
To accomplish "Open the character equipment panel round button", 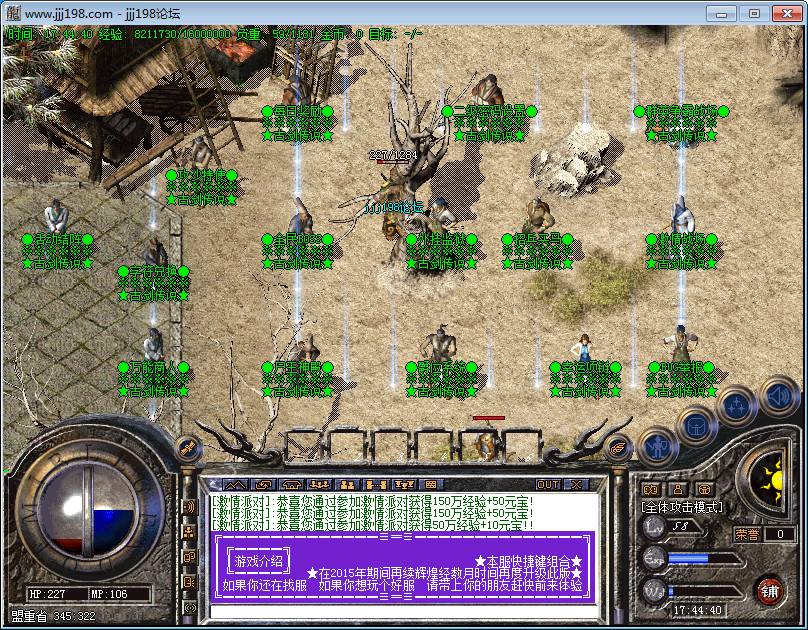I will 658,447.
